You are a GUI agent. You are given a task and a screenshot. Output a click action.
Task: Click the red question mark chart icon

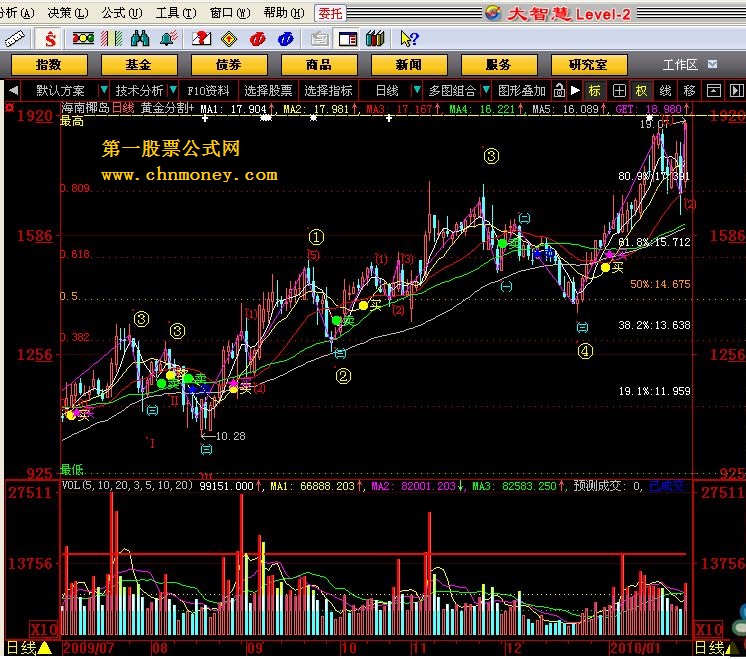coord(201,39)
